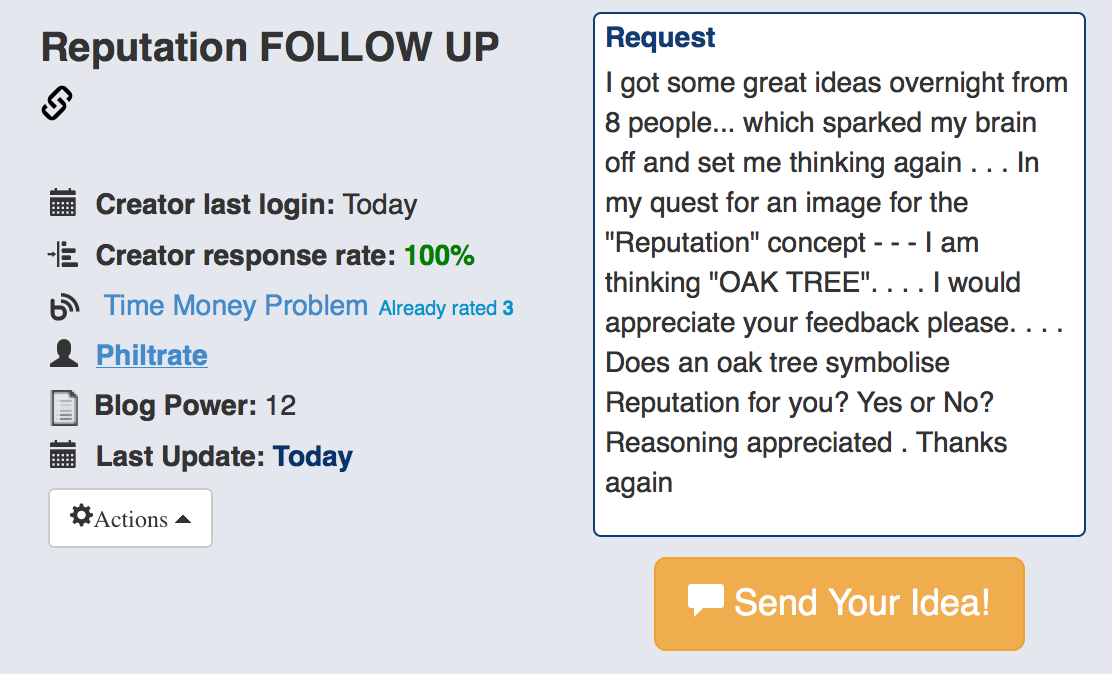Visit the Philtrate profile link

(152, 355)
